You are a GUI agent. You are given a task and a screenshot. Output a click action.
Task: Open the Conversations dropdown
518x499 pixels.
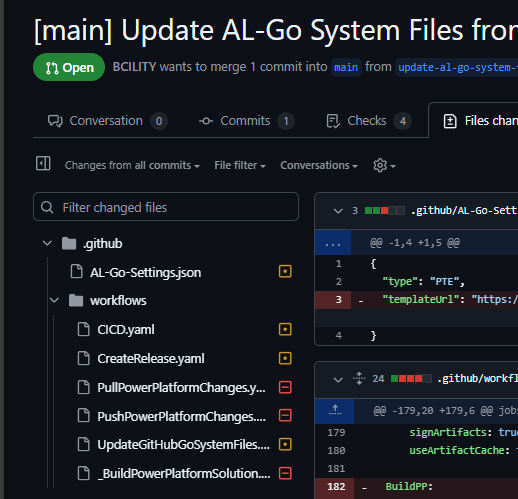[x=319, y=165]
